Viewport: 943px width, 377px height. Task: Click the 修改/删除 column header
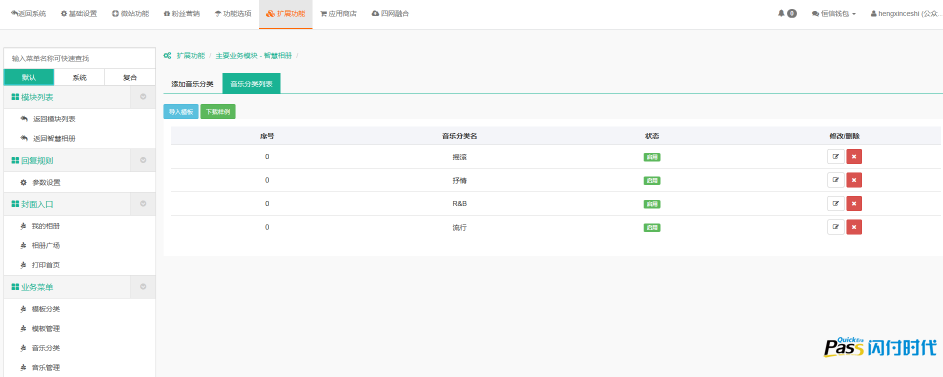[844, 136]
